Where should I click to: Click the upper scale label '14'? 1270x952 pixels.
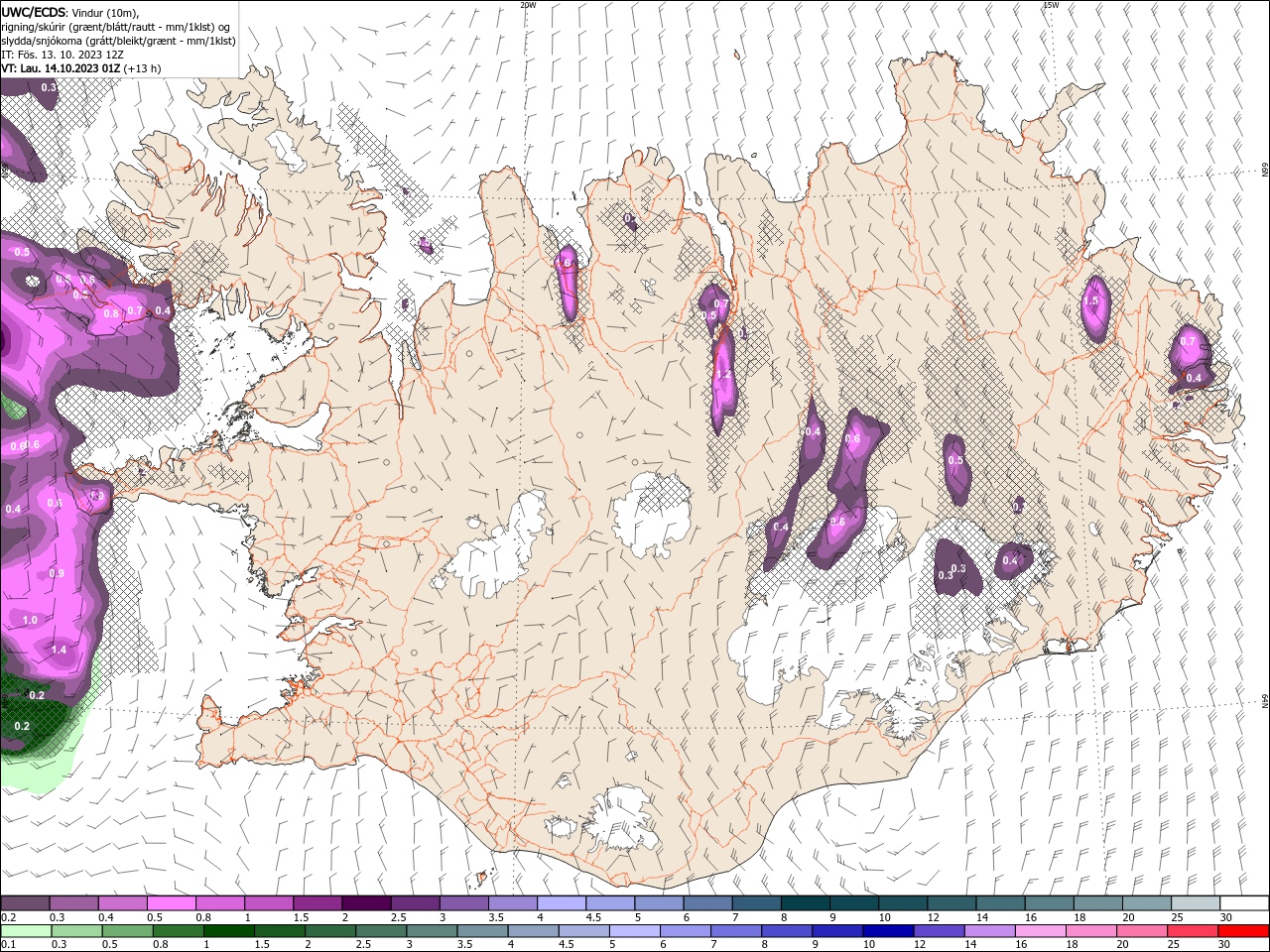click(x=981, y=917)
